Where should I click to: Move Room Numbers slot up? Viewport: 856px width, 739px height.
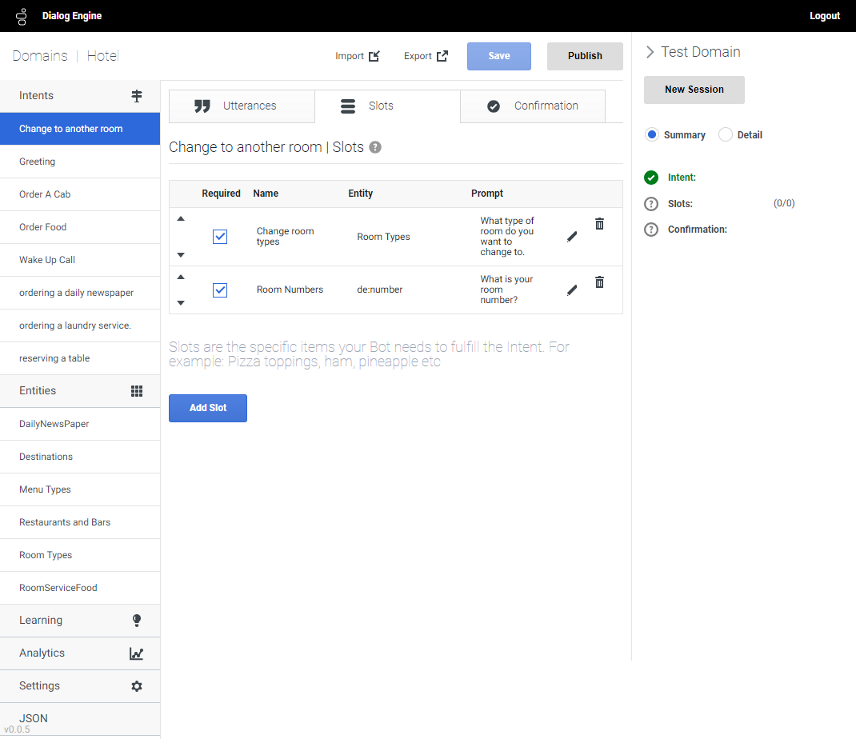181,277
